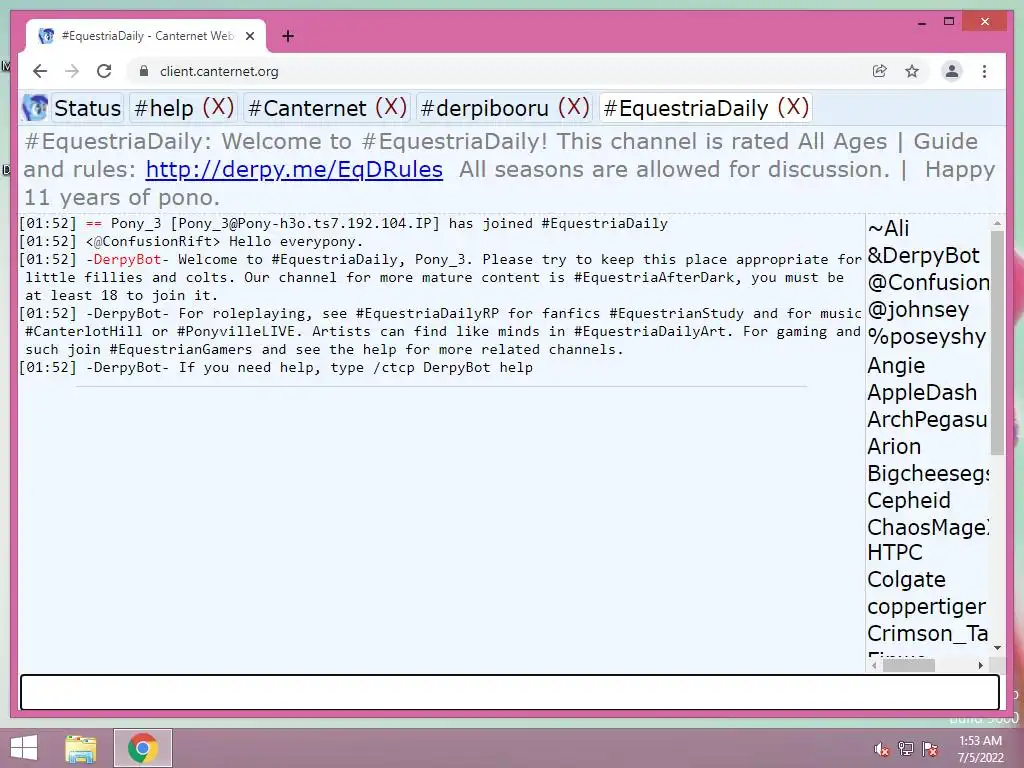Click the muted volume tray icon

(x=882, y=749)
